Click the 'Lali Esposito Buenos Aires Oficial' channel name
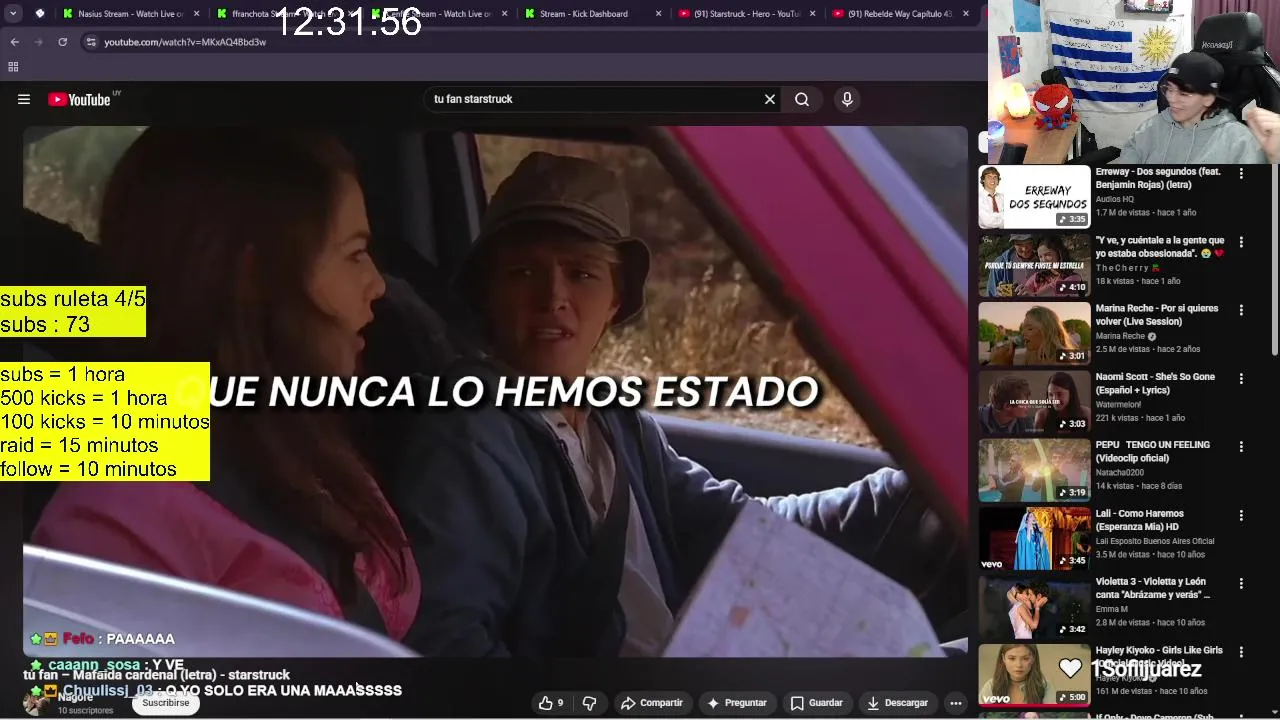Screen dimensions: 1280x720 [1154, 541]
